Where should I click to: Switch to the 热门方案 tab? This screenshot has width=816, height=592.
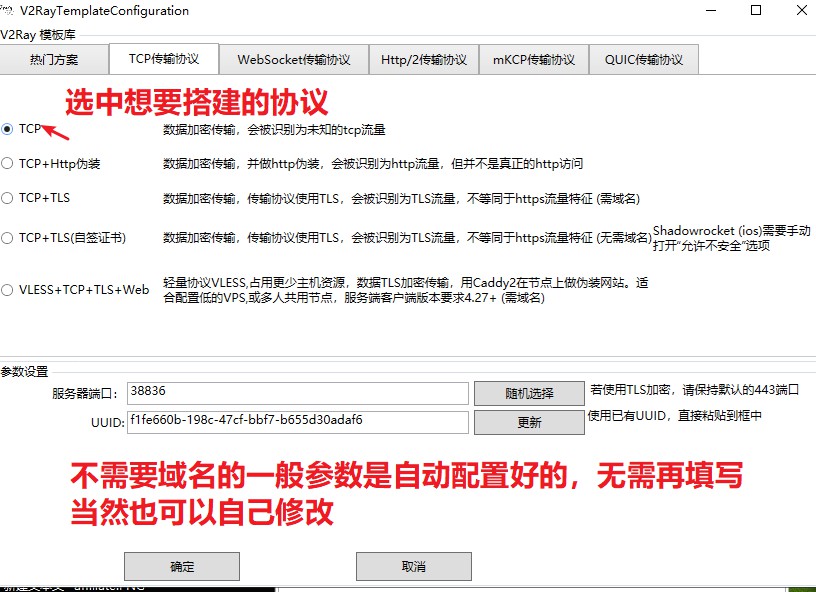(x=53, y=59)
